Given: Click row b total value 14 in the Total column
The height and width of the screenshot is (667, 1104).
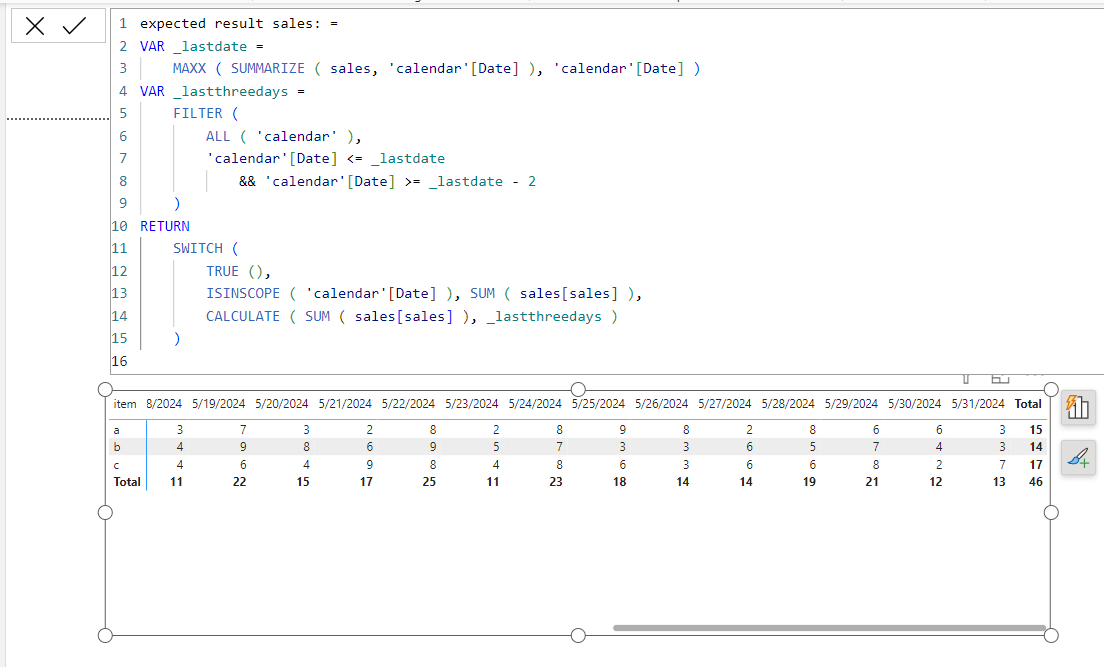Looking at the screenshot, I should tap(1036, 447).
